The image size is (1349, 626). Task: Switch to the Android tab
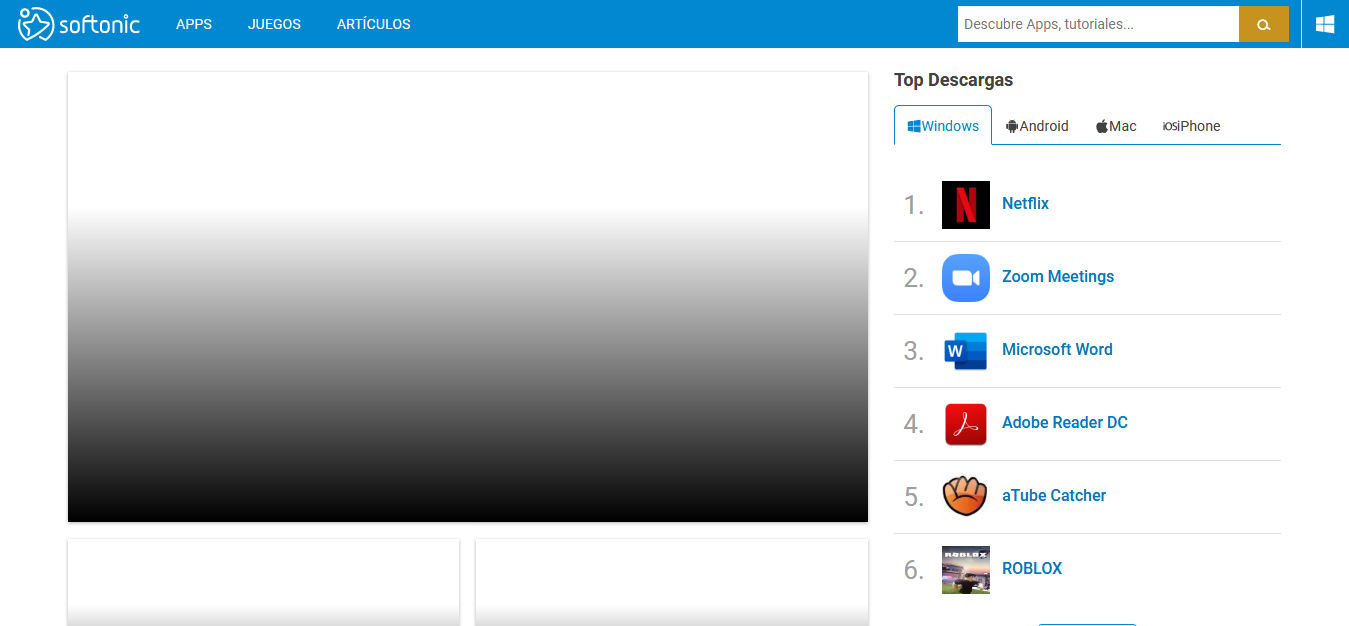pos(1037,126)
